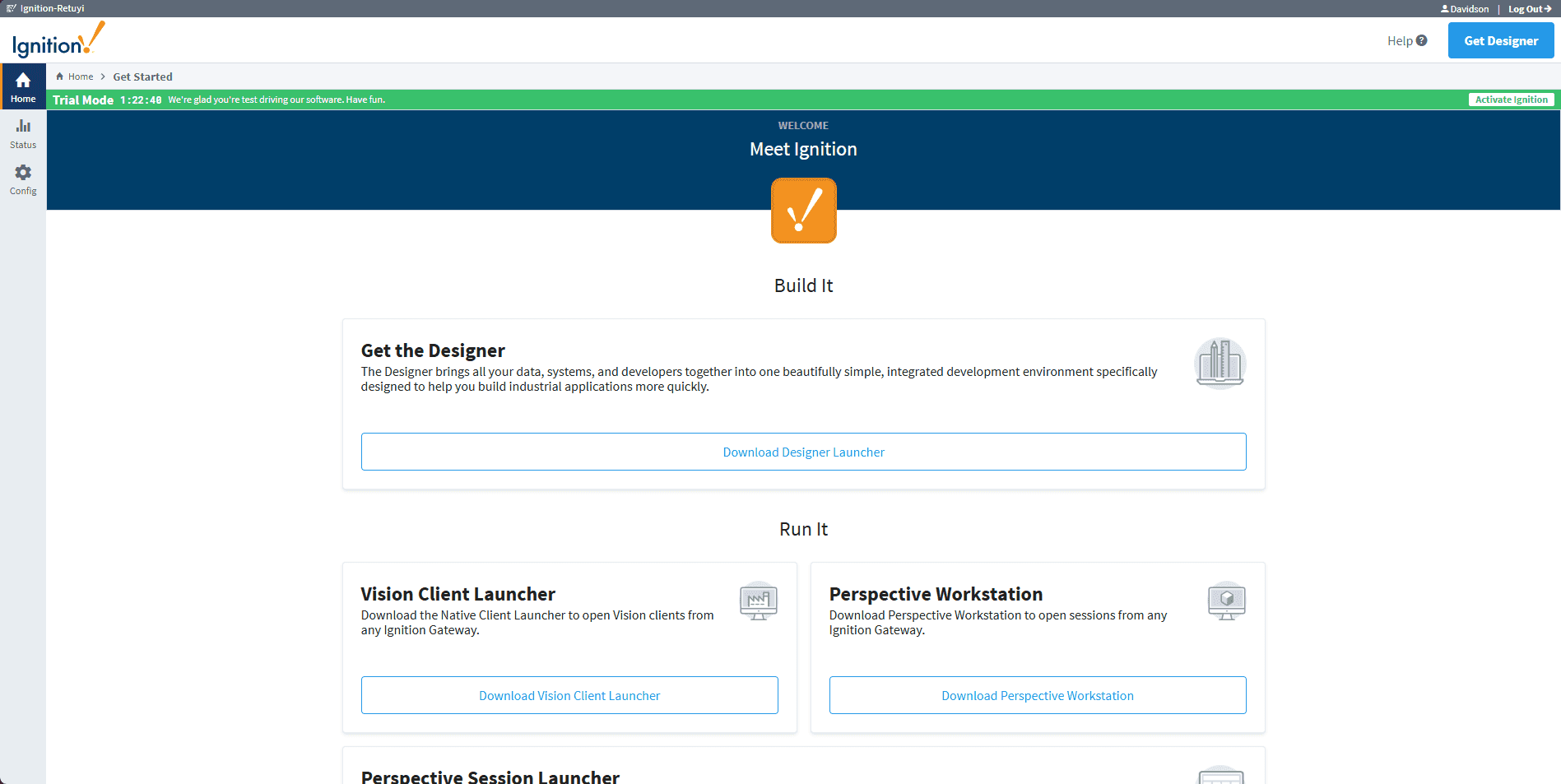The width and height of the screenshot is (1561, 784).
Task: Click the Get Started breadcrumb item
Action: [142, 77]
